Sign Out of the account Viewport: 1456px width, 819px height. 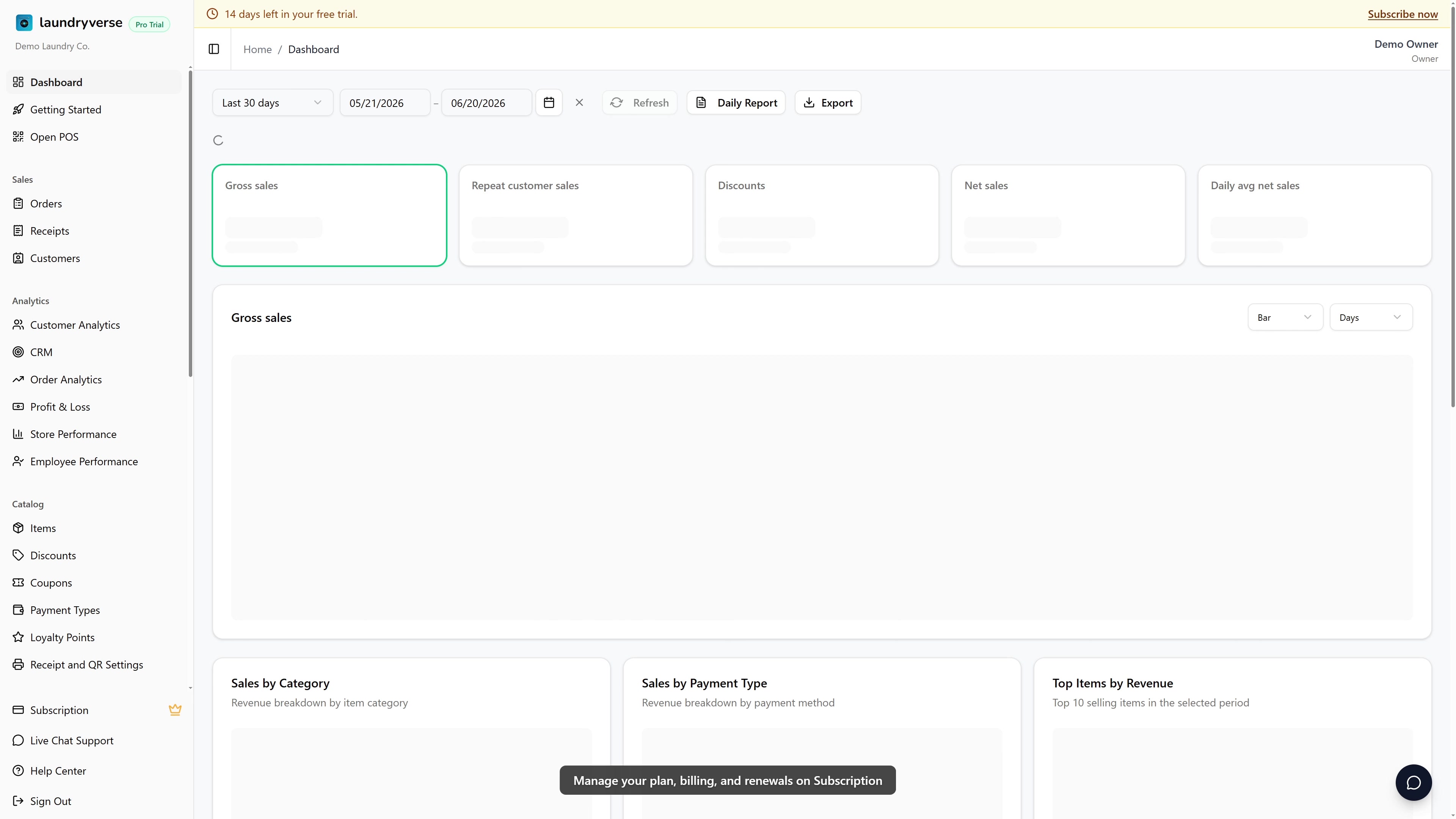[94, 801]
